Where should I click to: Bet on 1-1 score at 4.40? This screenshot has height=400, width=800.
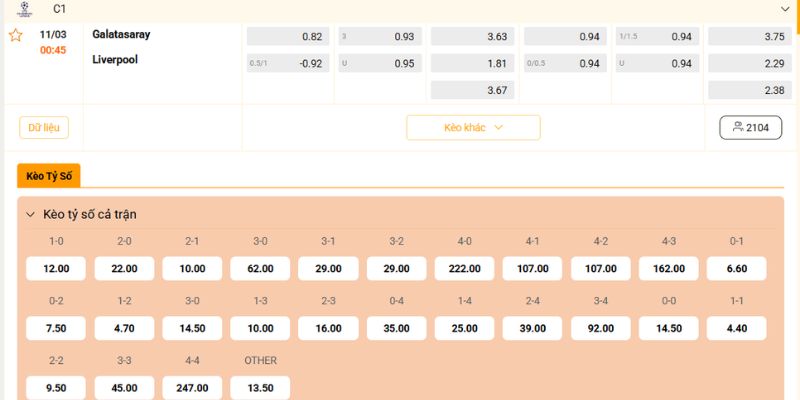pyautogui.click(x=737, y=328)
